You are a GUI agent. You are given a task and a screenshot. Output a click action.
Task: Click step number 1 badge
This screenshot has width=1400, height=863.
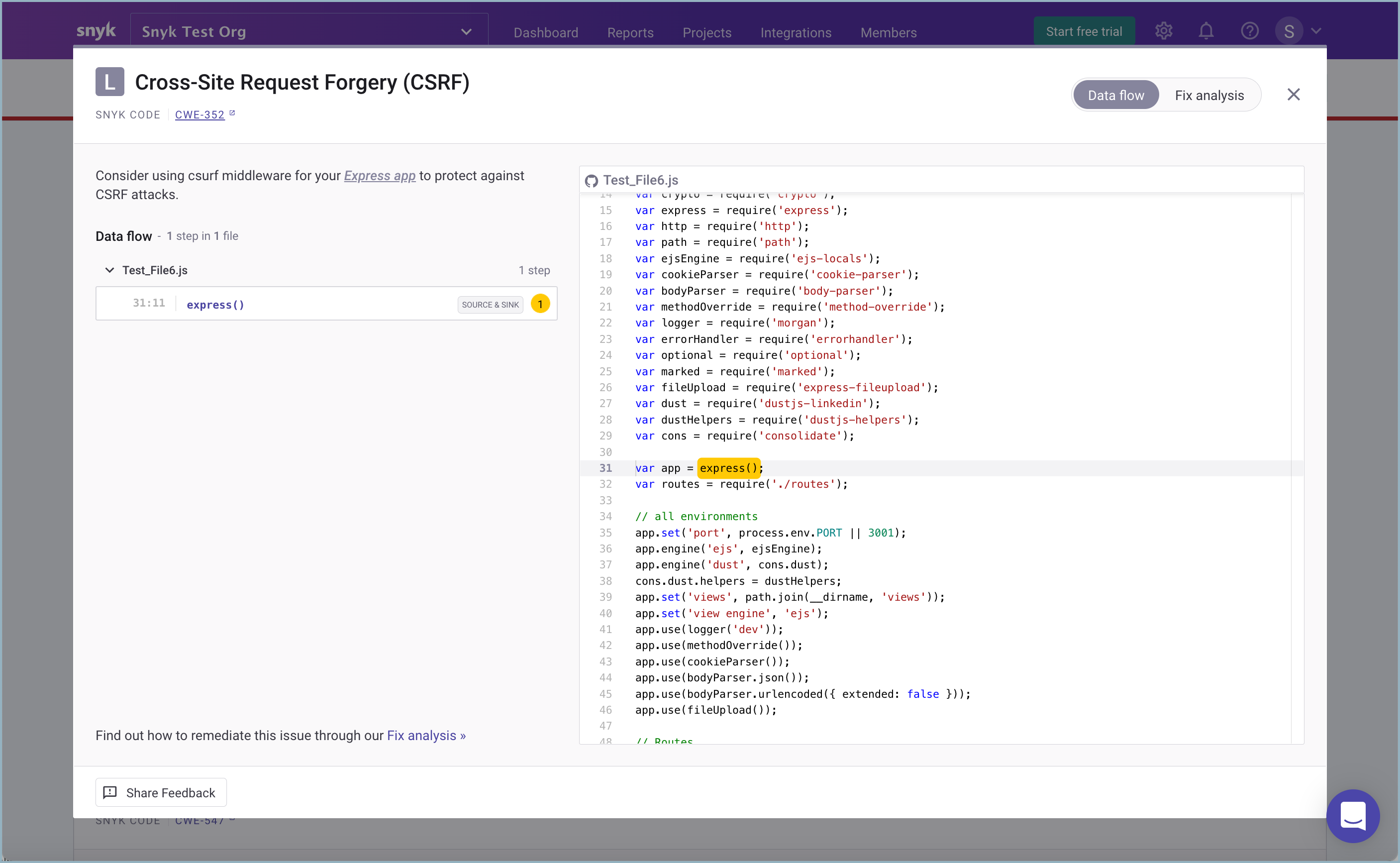point(540,304)
